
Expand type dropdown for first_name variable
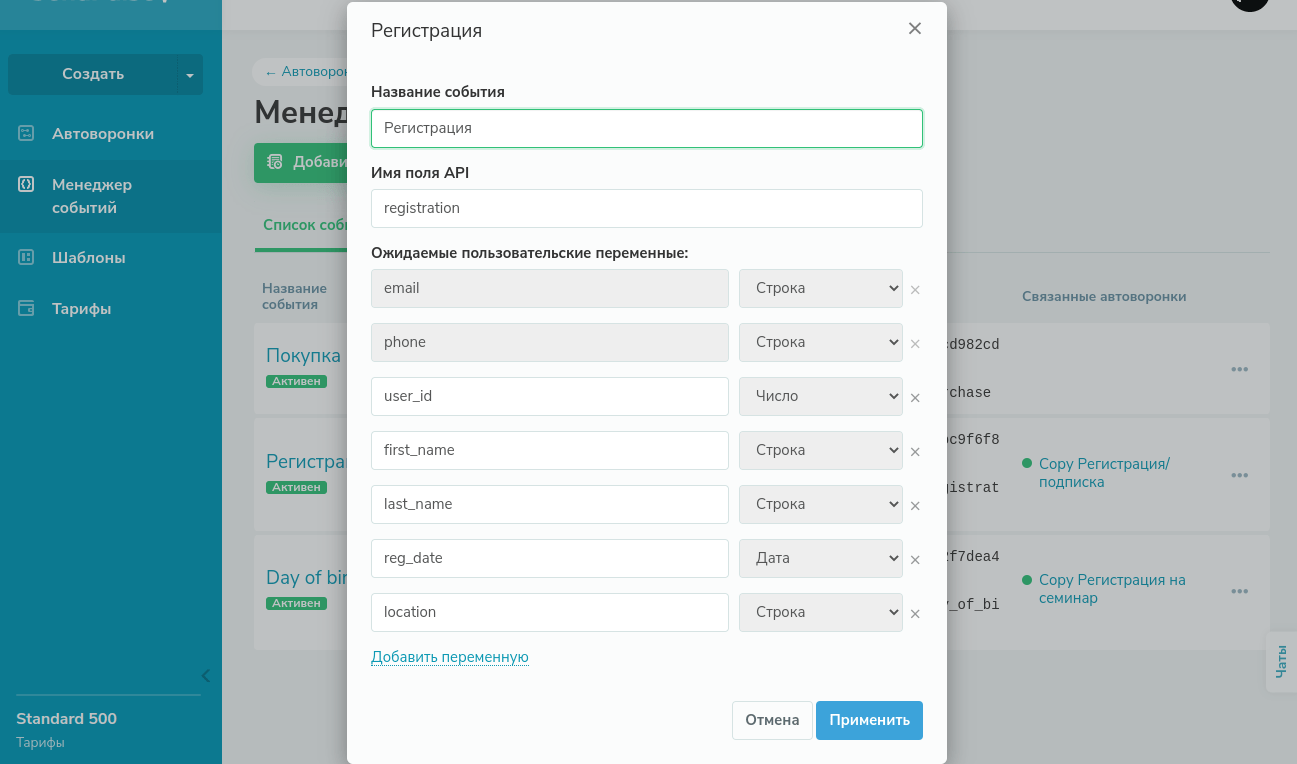coord(820,450)
